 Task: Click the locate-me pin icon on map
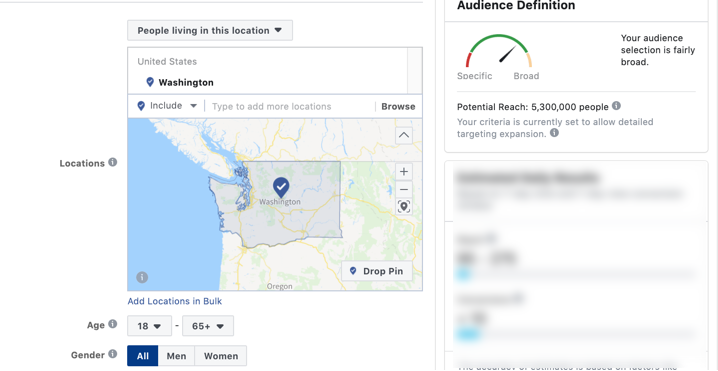(x=404, y=207)
